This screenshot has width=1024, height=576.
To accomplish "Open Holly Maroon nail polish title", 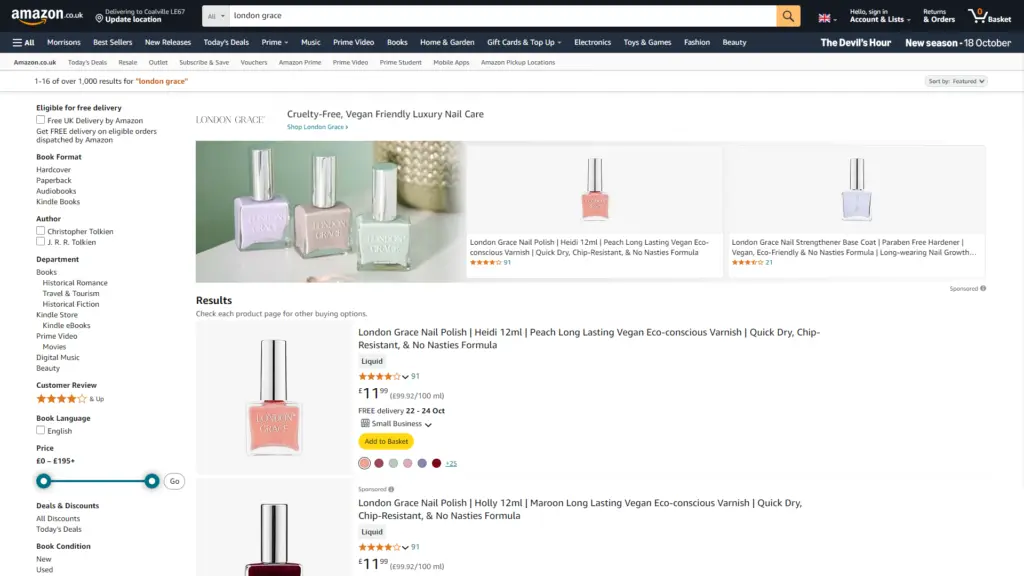I will coord(580,509).
